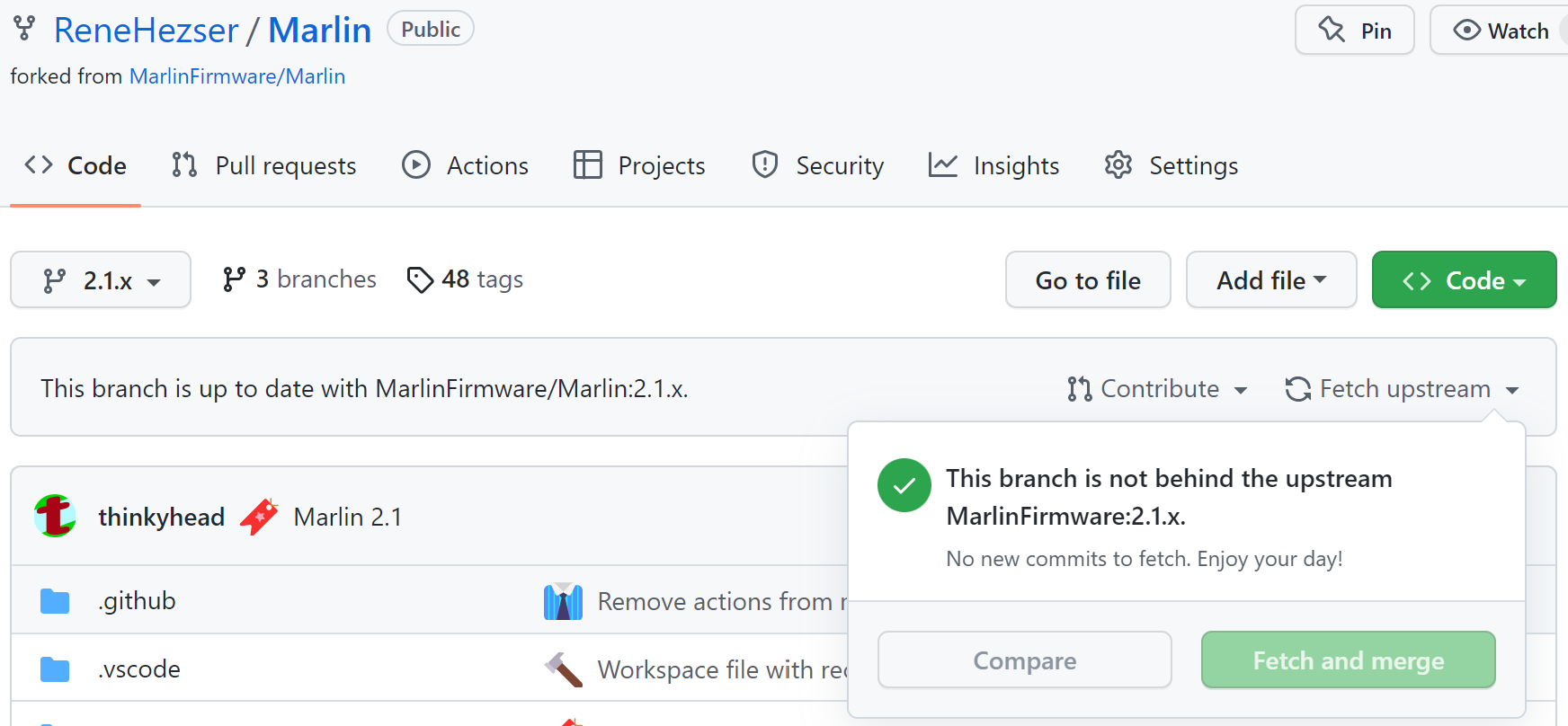This screenshot has height=726, width=1568.
Task: Open the Actions tab
Action: point(466,166)
